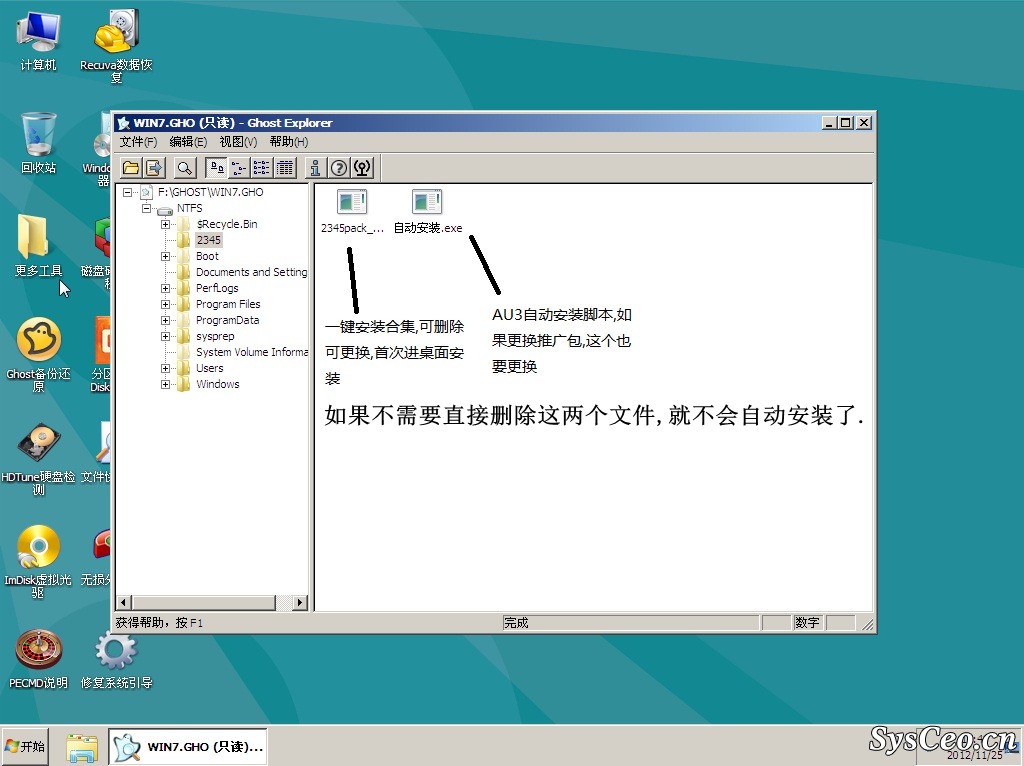Maximize the Ghost Explorer window
Screen dimensions: 1024x766
point(846,123)
